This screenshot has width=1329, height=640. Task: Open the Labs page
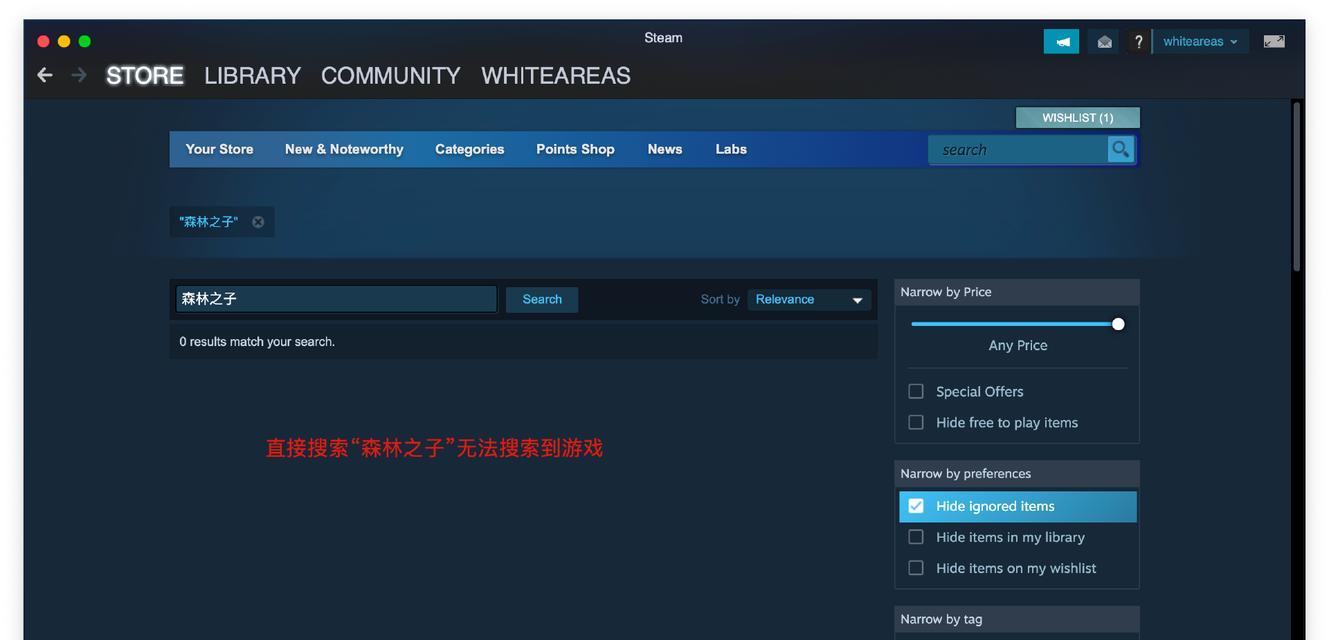pos(731,149)
